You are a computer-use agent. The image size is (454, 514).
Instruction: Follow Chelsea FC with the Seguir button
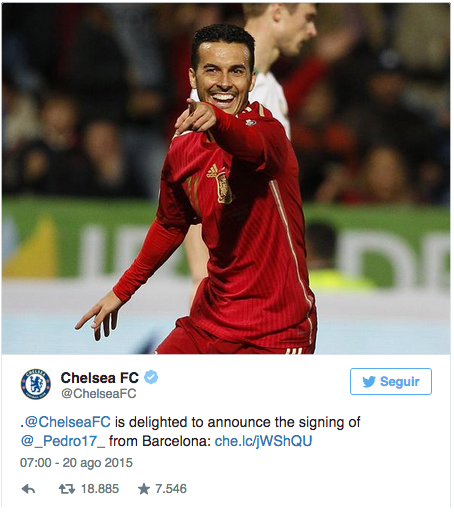pyautogui.click(x=391, y=381)
